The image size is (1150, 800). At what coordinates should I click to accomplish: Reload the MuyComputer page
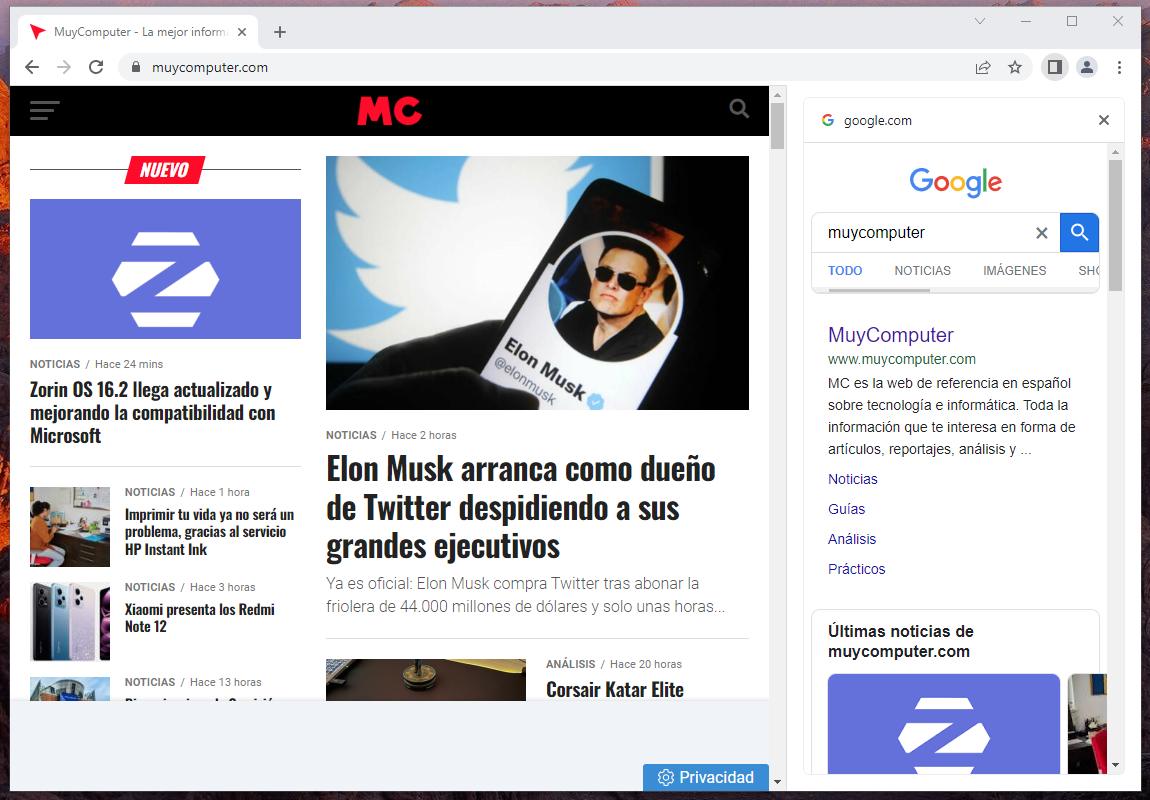96,67
